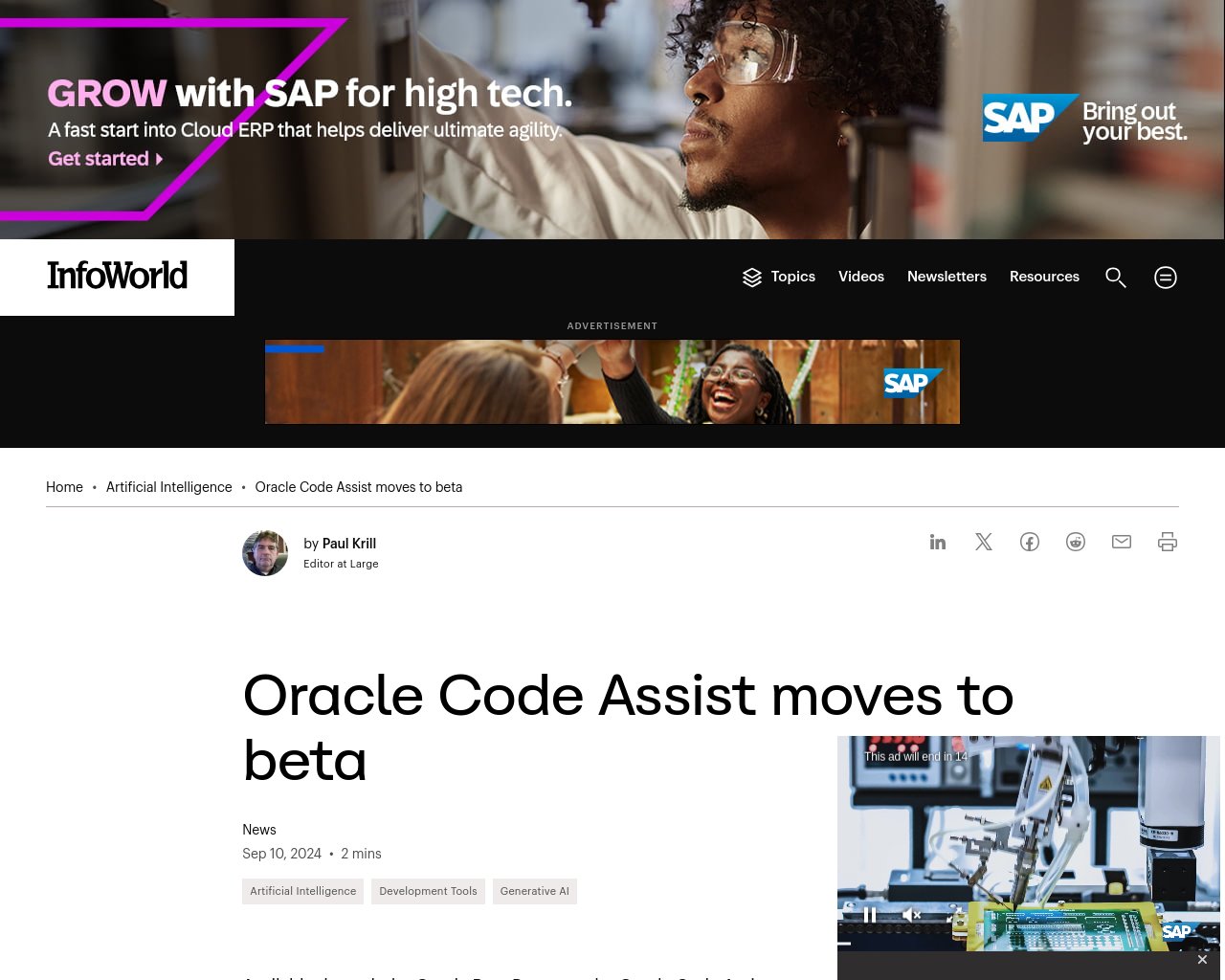Viewport: 1225px width, 980px height.
Task: Go to Artificial Intelligence breadcrumb
Action: tap(169, 487)
